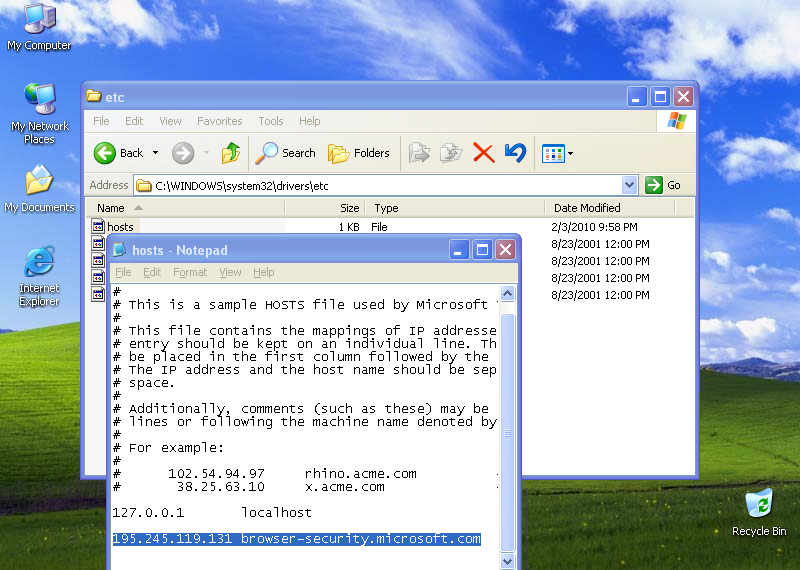Click the x.acme.com example text
The image size is (800, 570).
[x=345, y=487]
